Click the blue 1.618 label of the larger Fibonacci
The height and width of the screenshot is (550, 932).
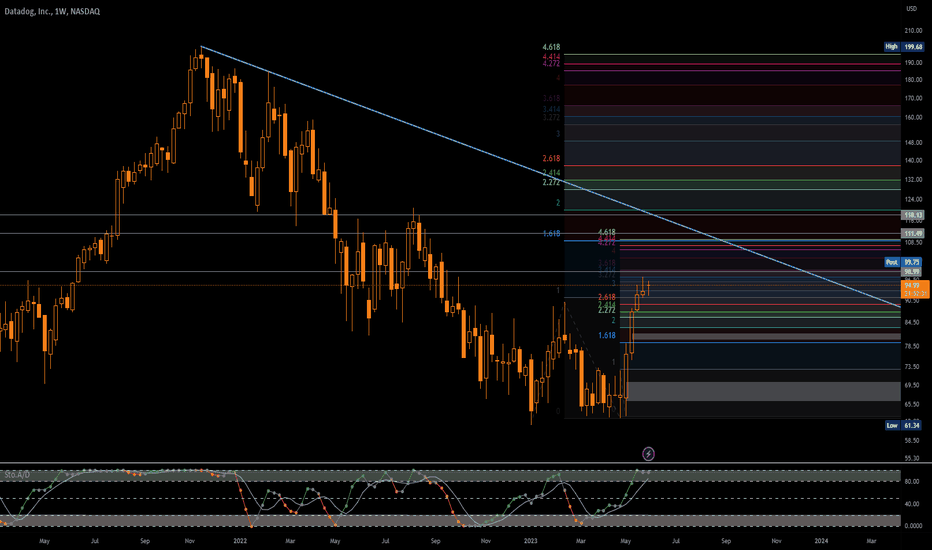click(x=551, y=234)
